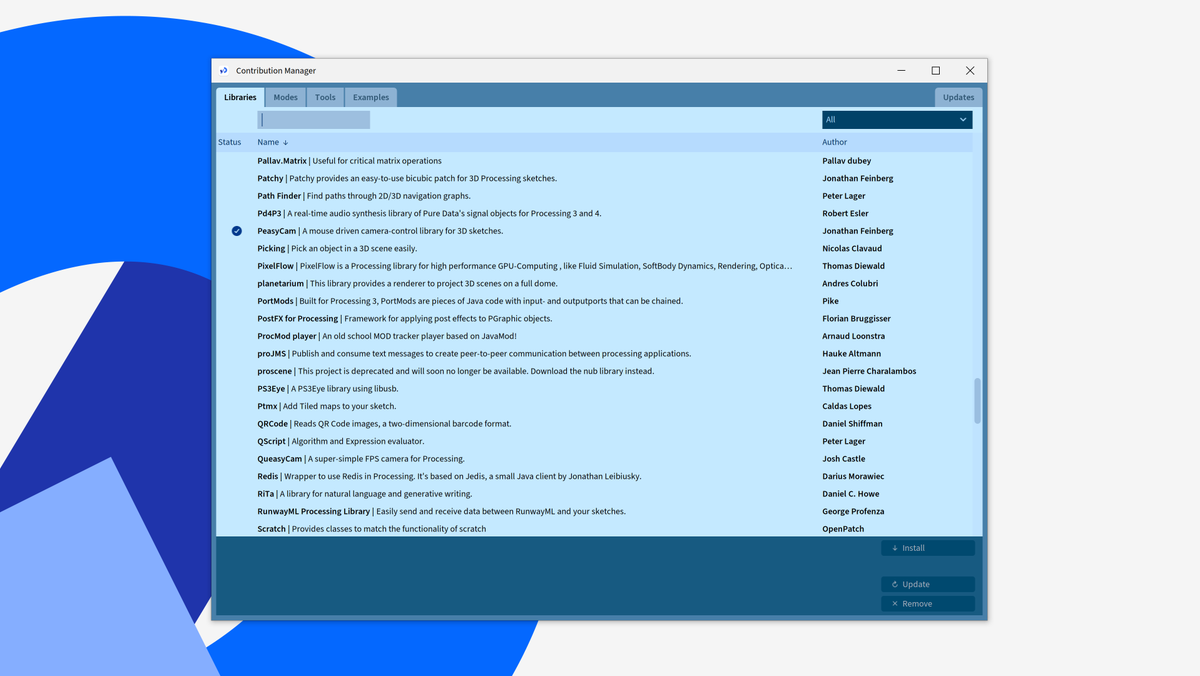Click author Andres Colubri
Viewport: 1200px width, 676px height.
coord(850,283)
